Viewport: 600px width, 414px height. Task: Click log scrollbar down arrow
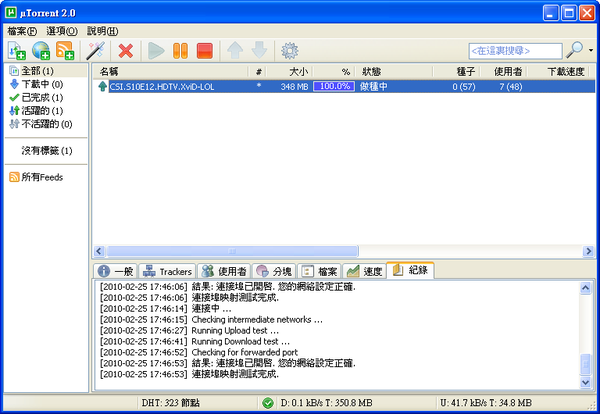coord(585,382)
